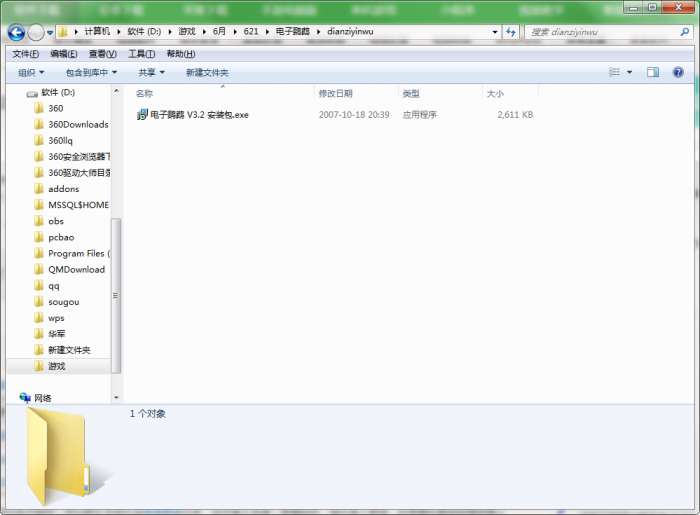This screenshot has height=515, width=700.
Task: Select 软件 (D:) in the address breadcrumb
Action: [x=144, y=31]
